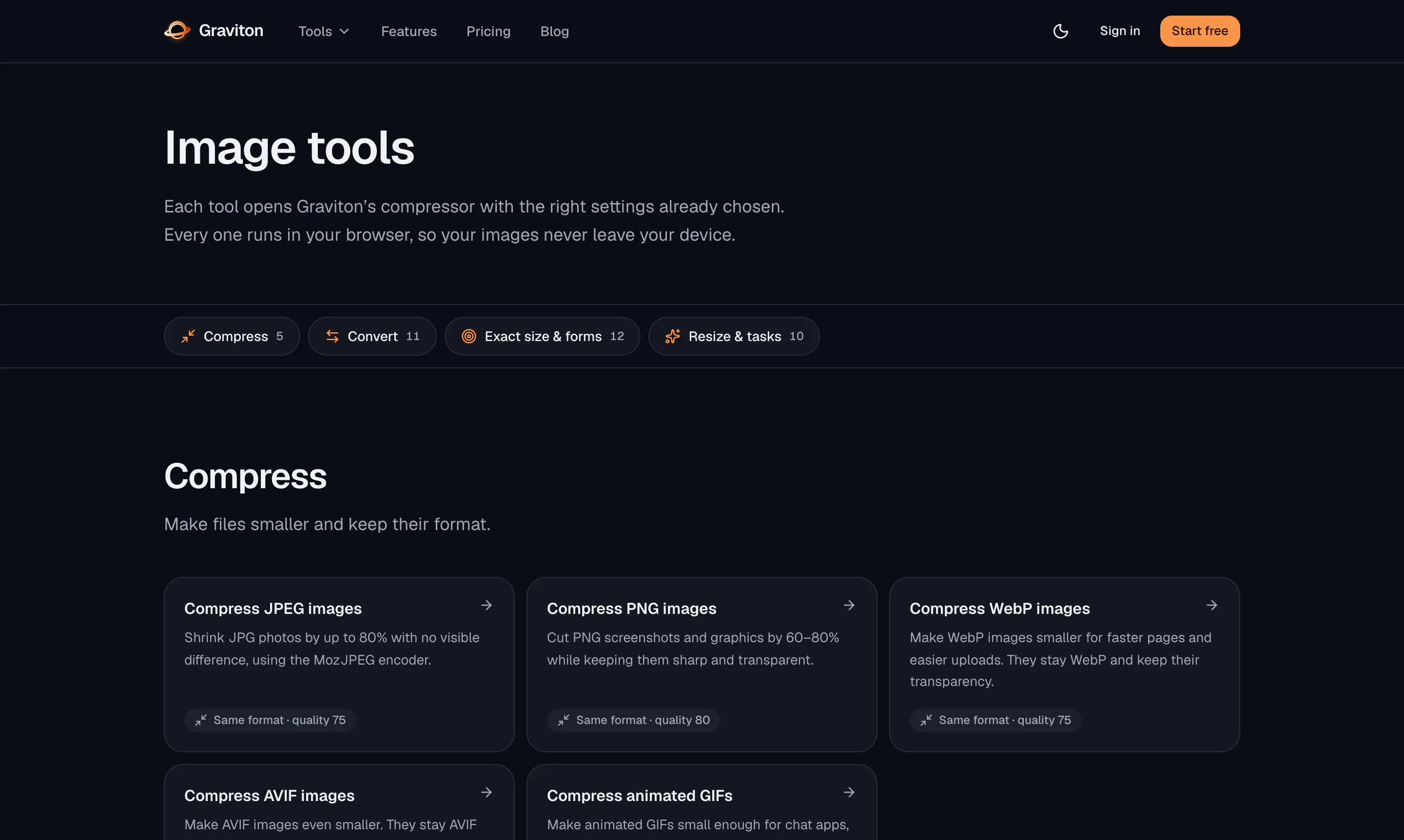Click the arrow on Compress AVIF images card
Image resolution: width=1404 pixels, height=840 pixels.
486,792
